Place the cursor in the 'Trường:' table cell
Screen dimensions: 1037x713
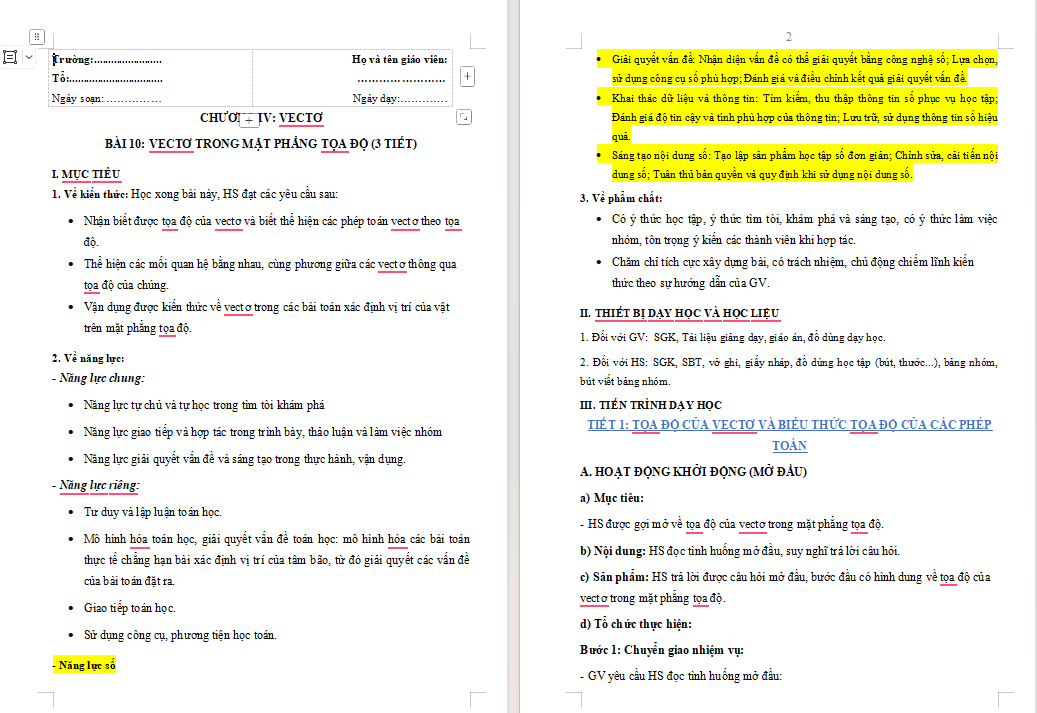[x=106, y=60]
